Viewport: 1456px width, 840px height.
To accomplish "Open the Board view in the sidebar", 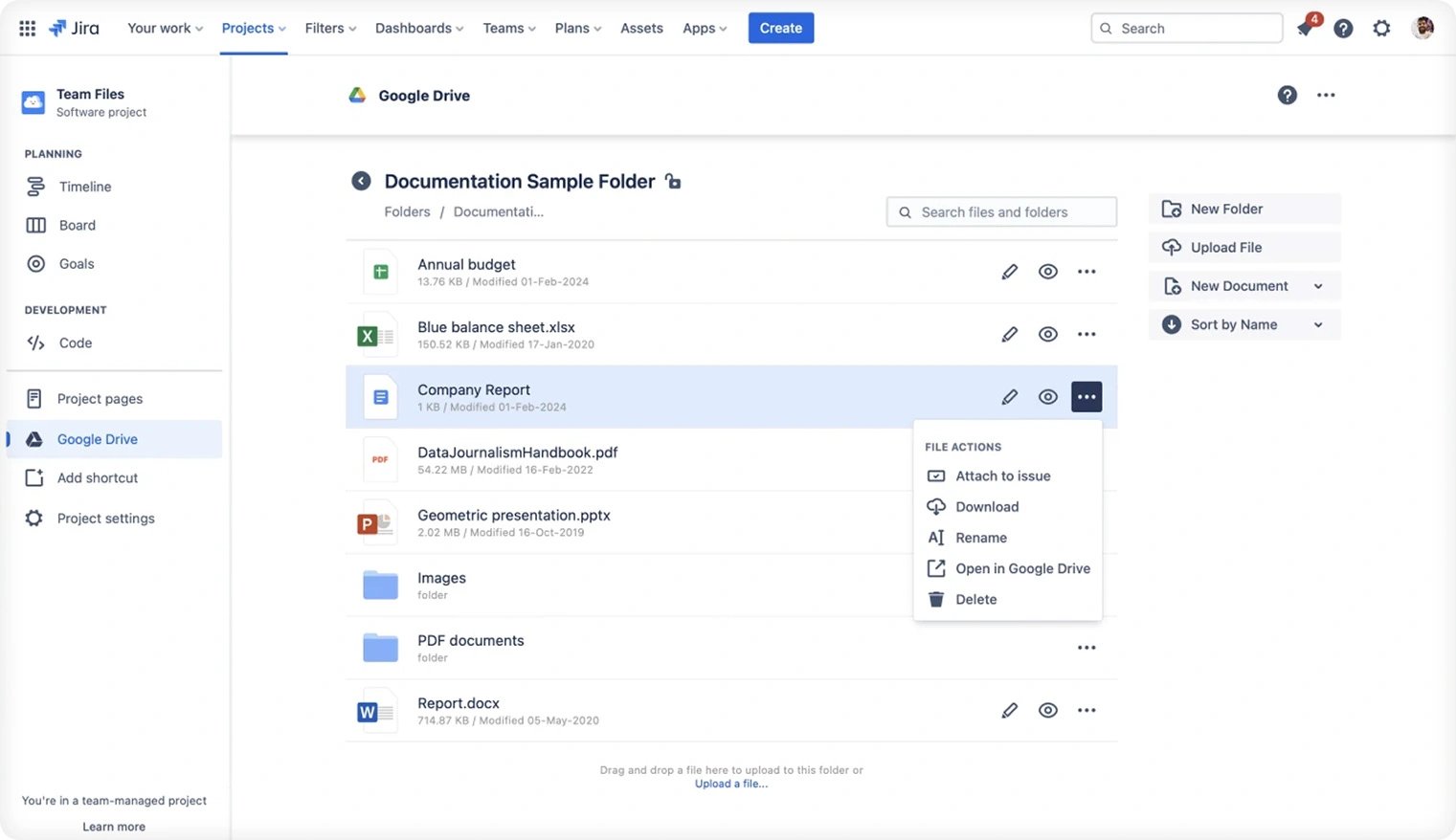I will (x=77, y=225).
